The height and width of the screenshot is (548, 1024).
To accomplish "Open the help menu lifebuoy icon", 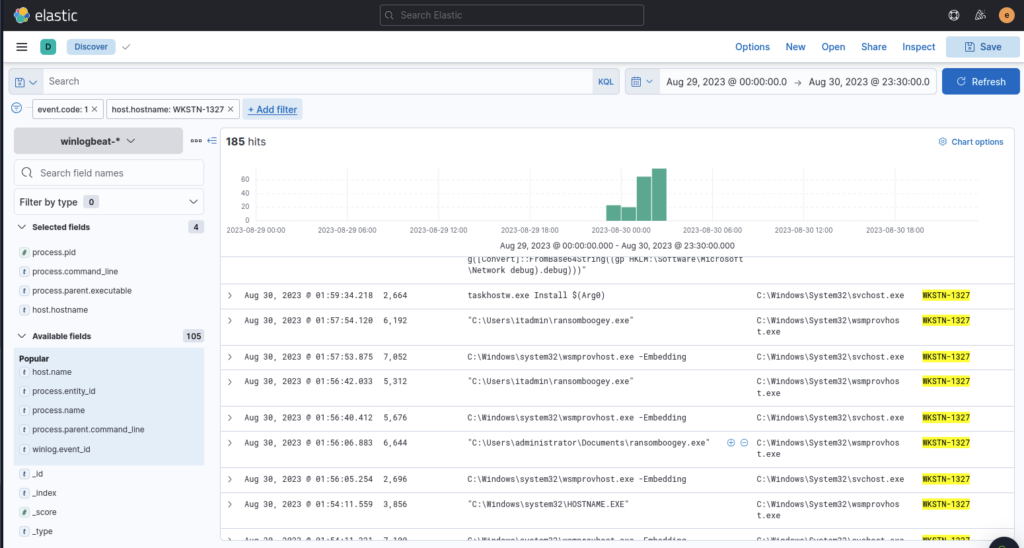I will 954,15.
